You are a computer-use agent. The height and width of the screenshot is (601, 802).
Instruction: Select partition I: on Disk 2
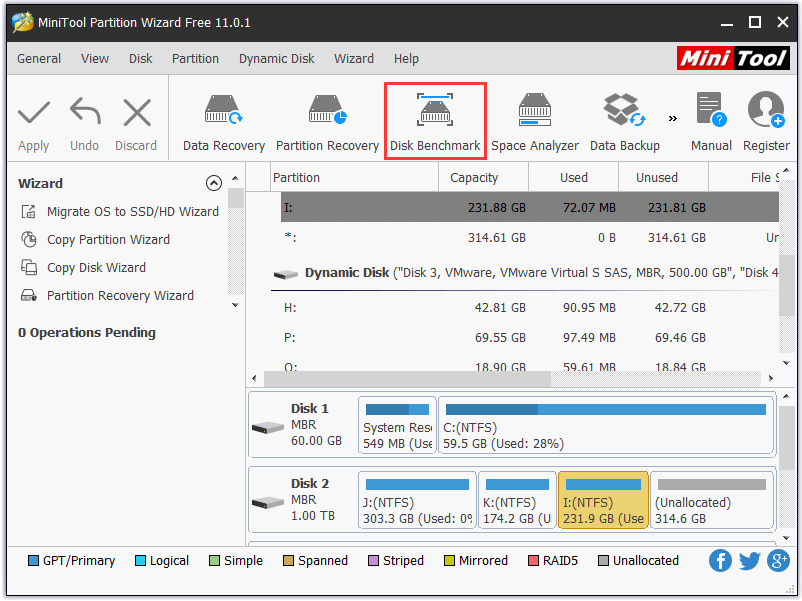603,500
